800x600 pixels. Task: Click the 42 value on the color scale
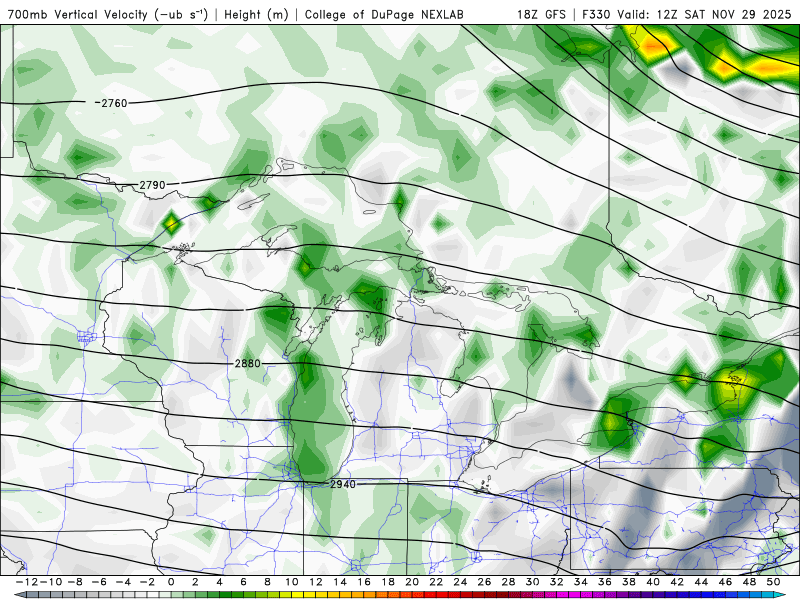click(677, 582)
